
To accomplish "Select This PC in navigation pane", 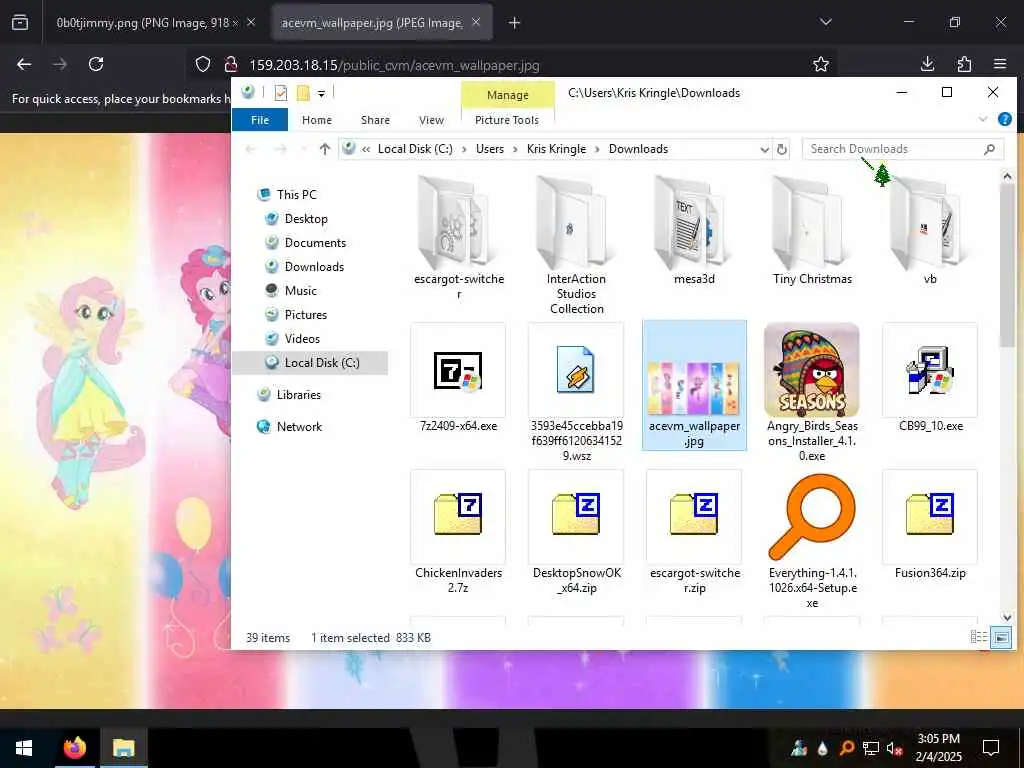I will pyautogui.click(x=296, y=195).
